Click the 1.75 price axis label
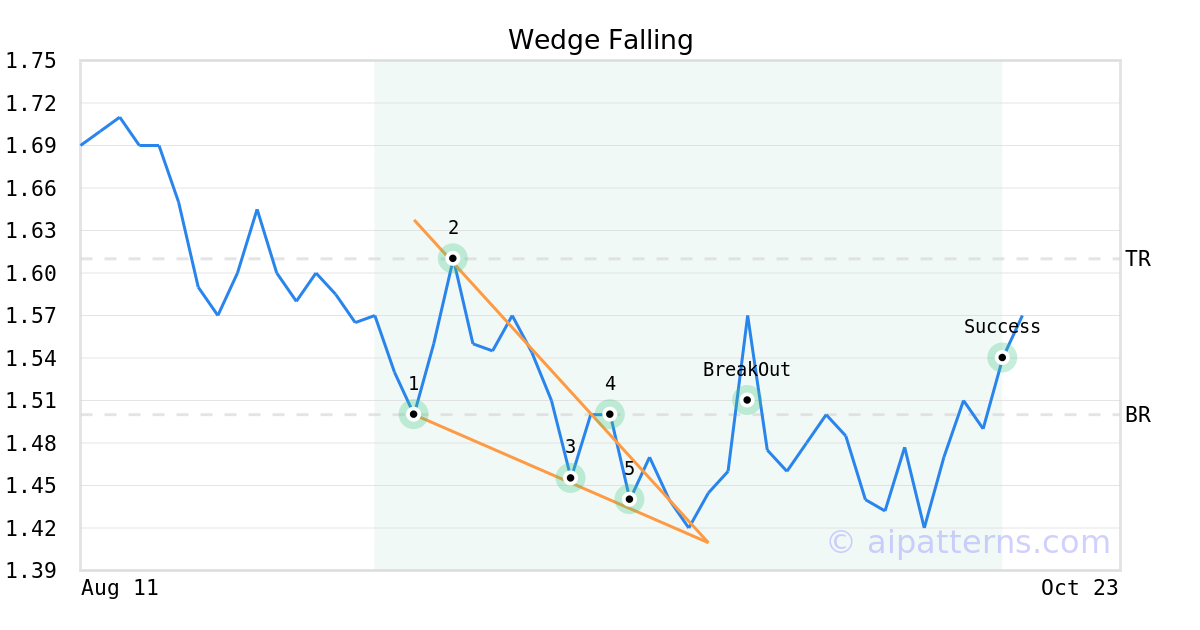Viewport: 1200px width, 630px height. [31, 61]
